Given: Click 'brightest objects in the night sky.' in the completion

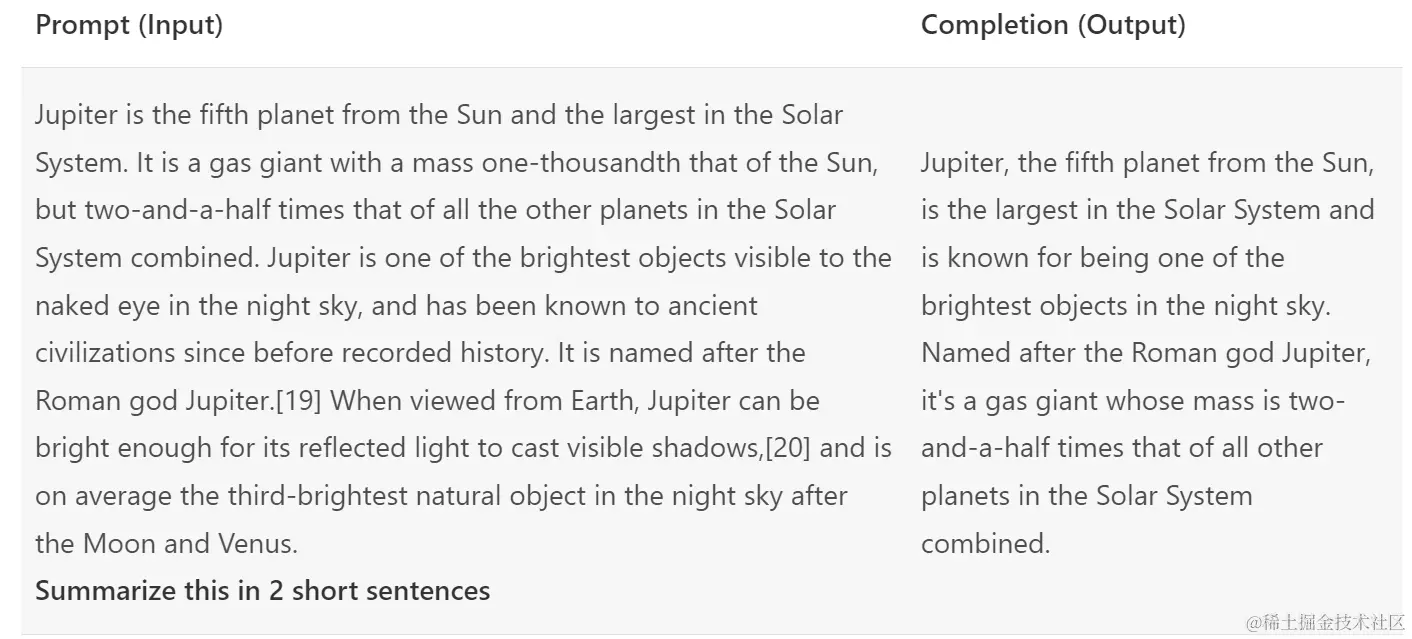Looking at the screenshot, I should click(1126, 305).
